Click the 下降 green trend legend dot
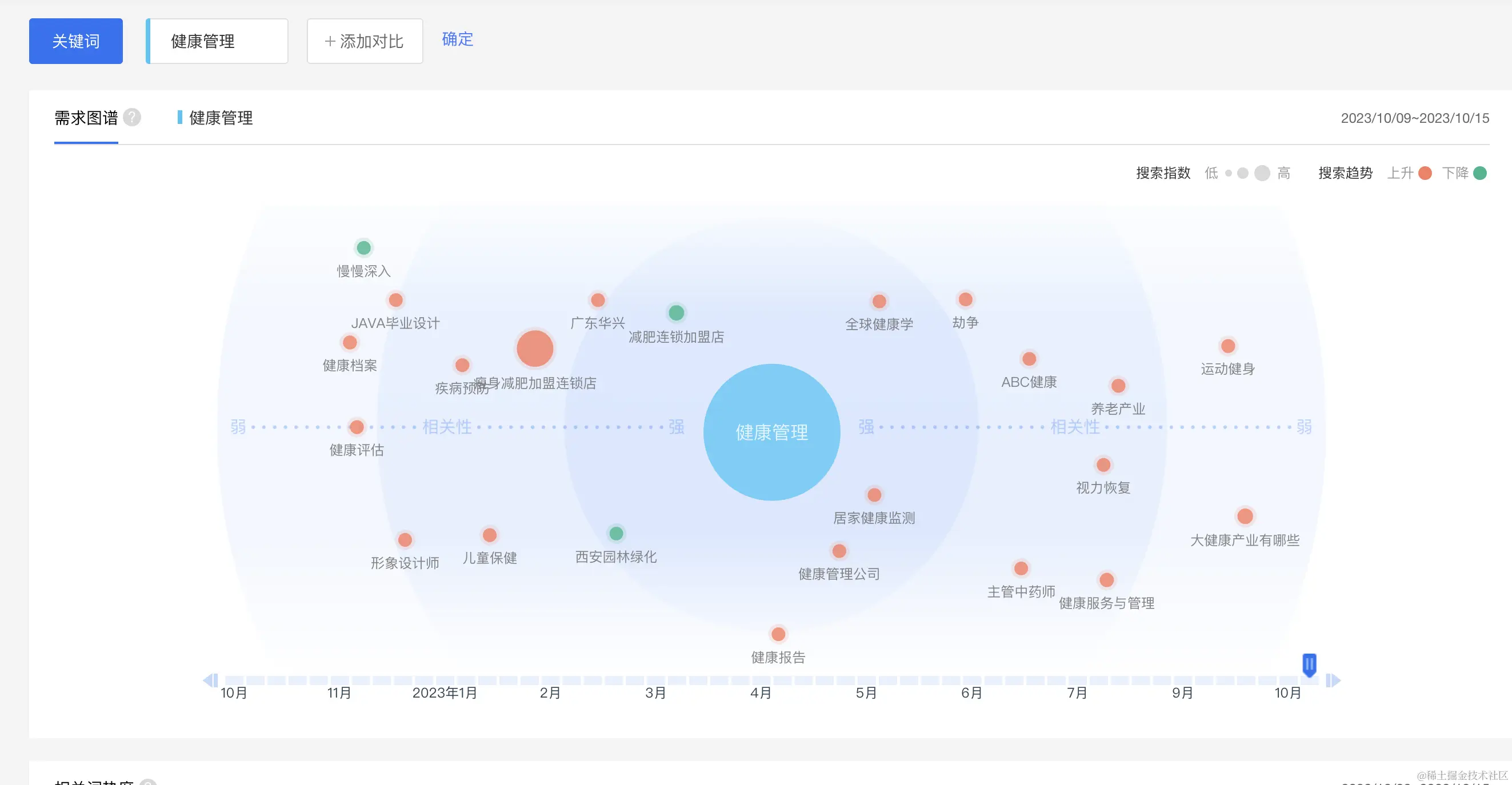Image resolution: width=1512 pixels, height=785 pixels. click(x=1481, y=173)
